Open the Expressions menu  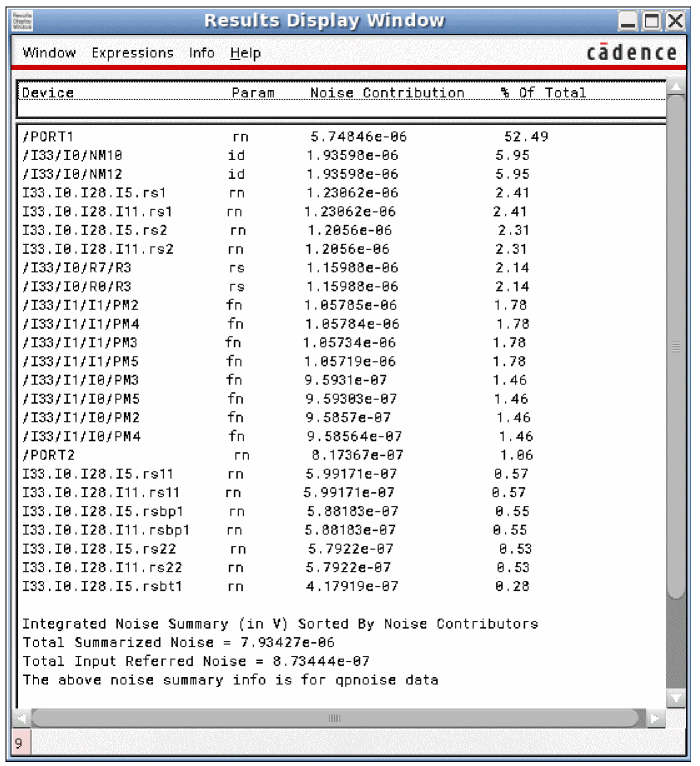point(132,53)
